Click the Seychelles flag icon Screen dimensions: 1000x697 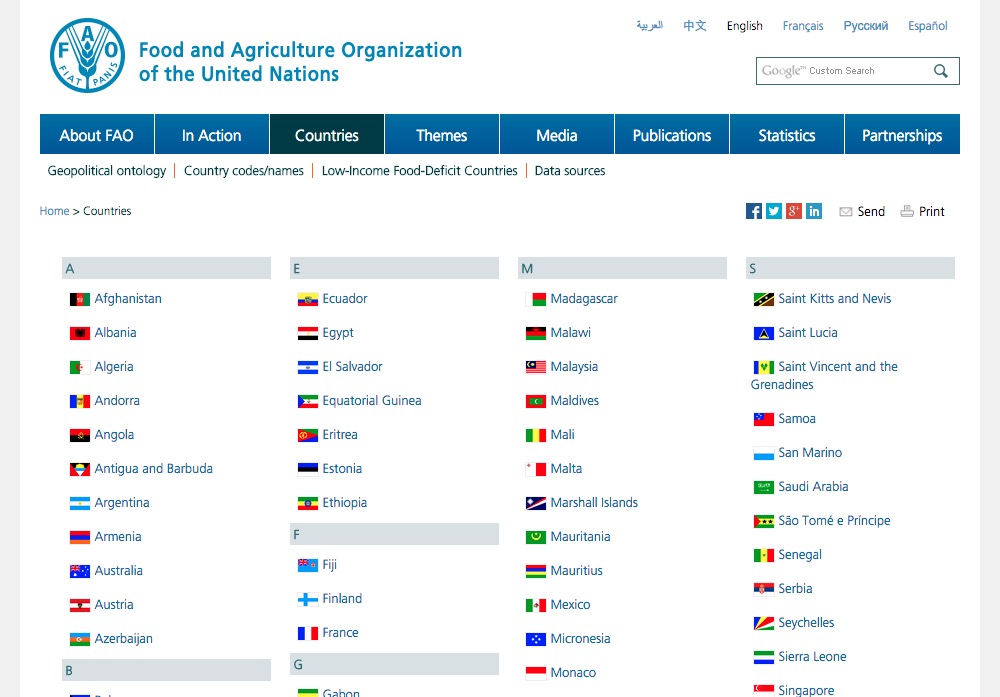764,623
